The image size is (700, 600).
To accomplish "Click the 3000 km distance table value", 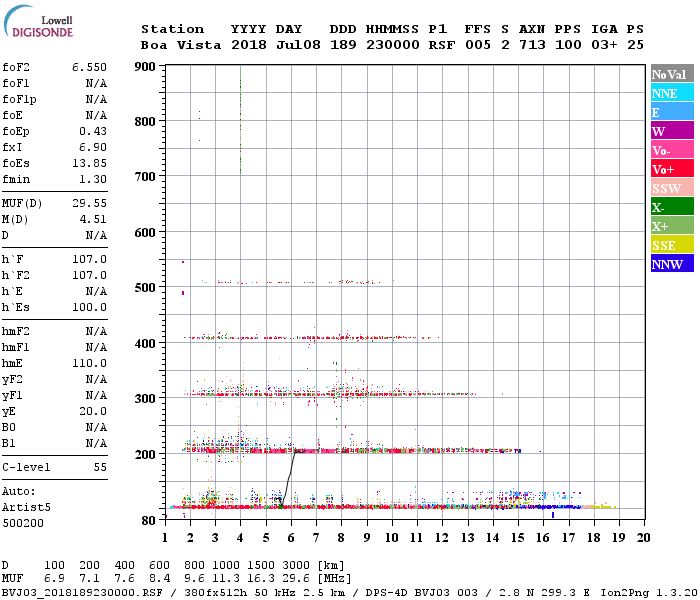I will [296, 566].
